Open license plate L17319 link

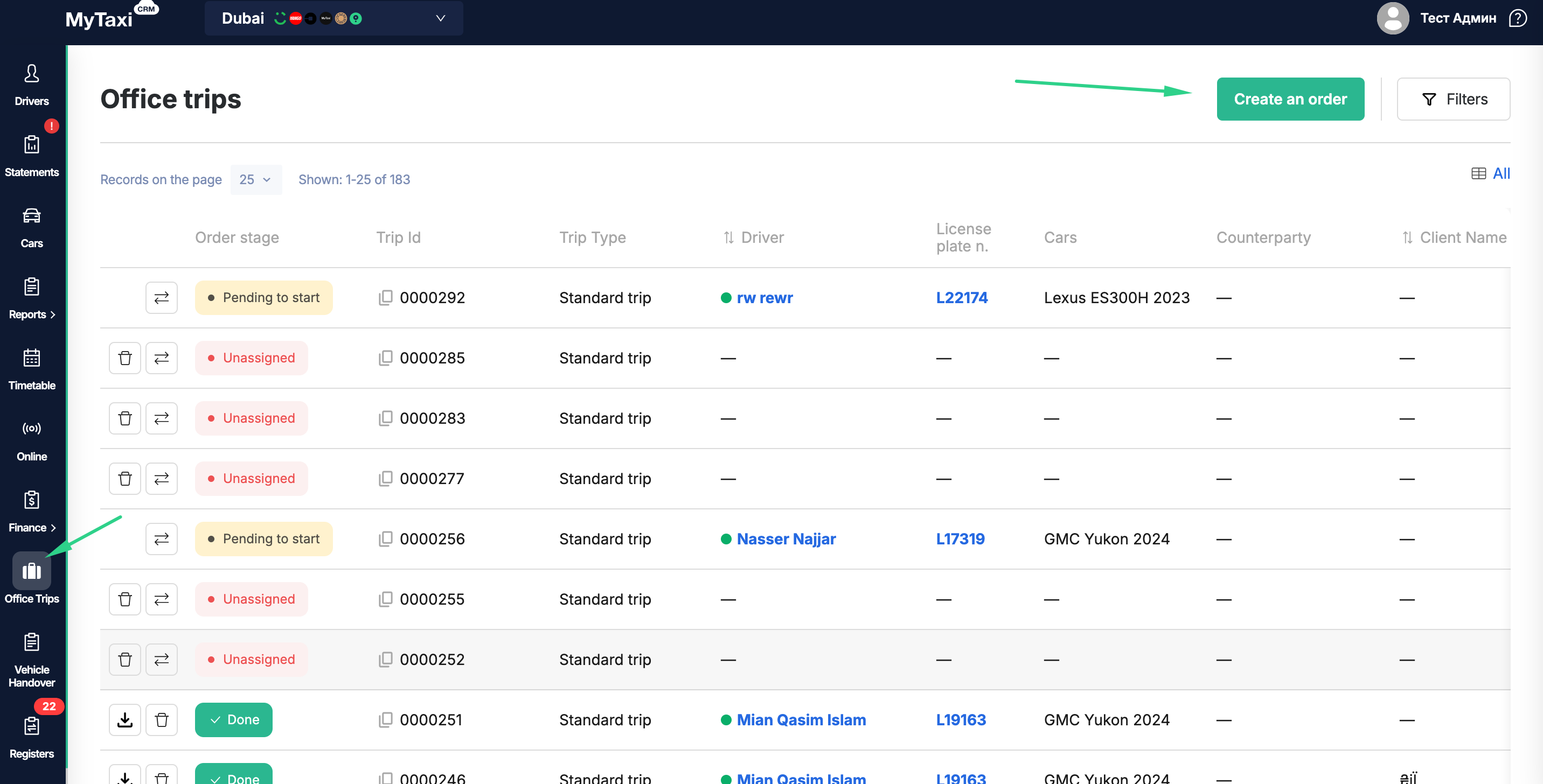960,539
